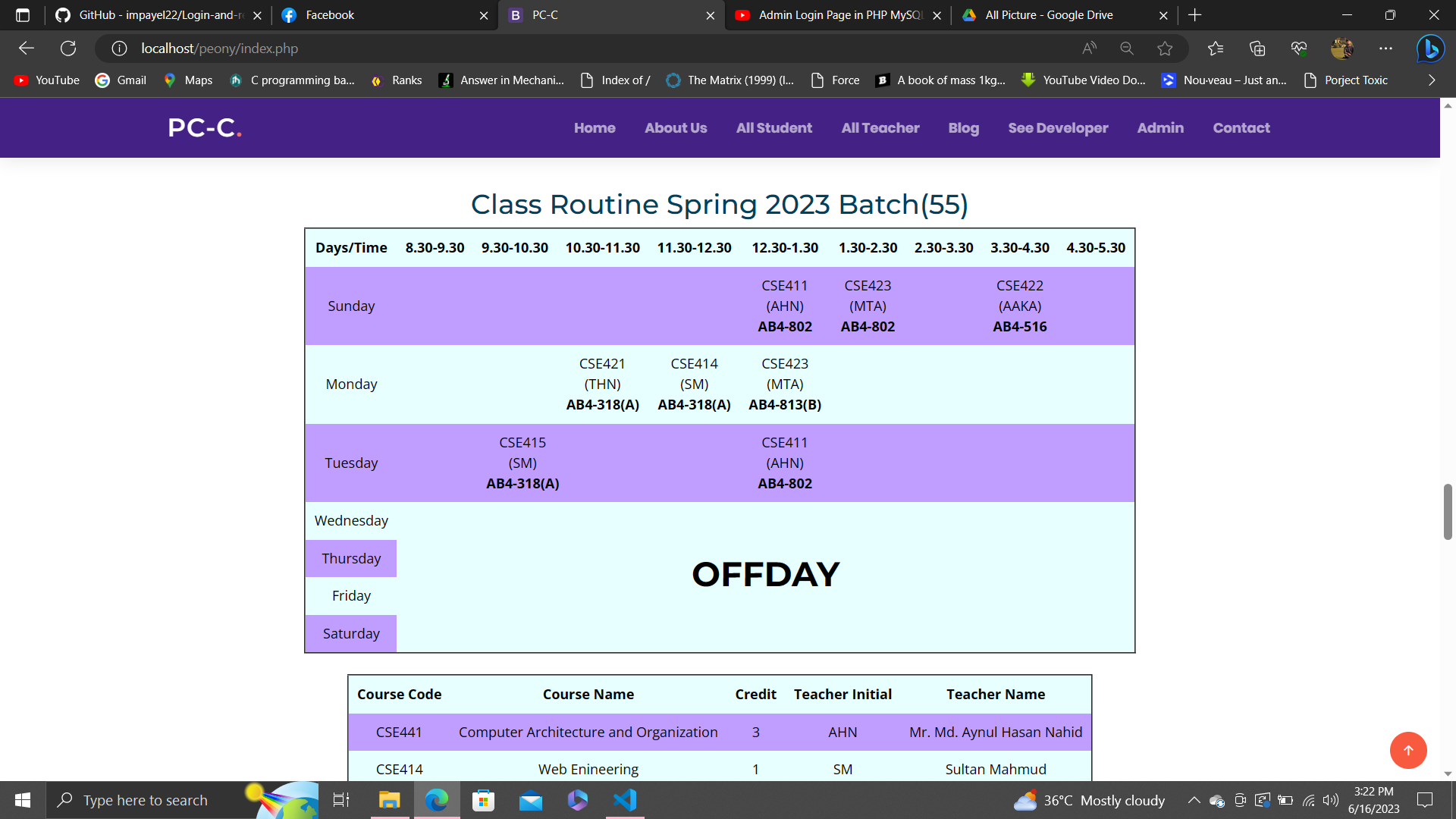The image size is (1456, 819).
Task: Expand hidden system tray icons
Action: [1193, 800]
